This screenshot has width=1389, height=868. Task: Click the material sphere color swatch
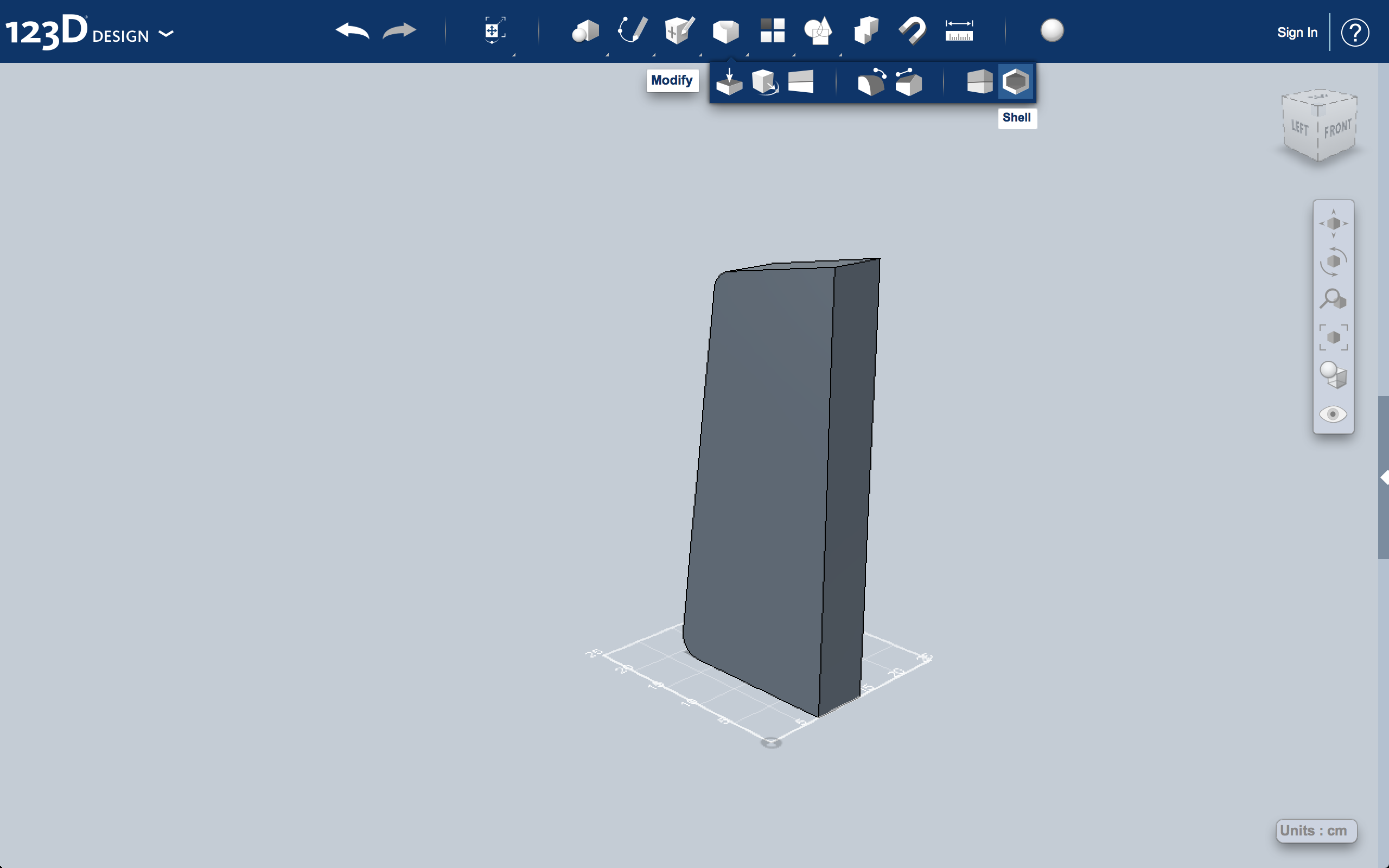(1052, 30)
